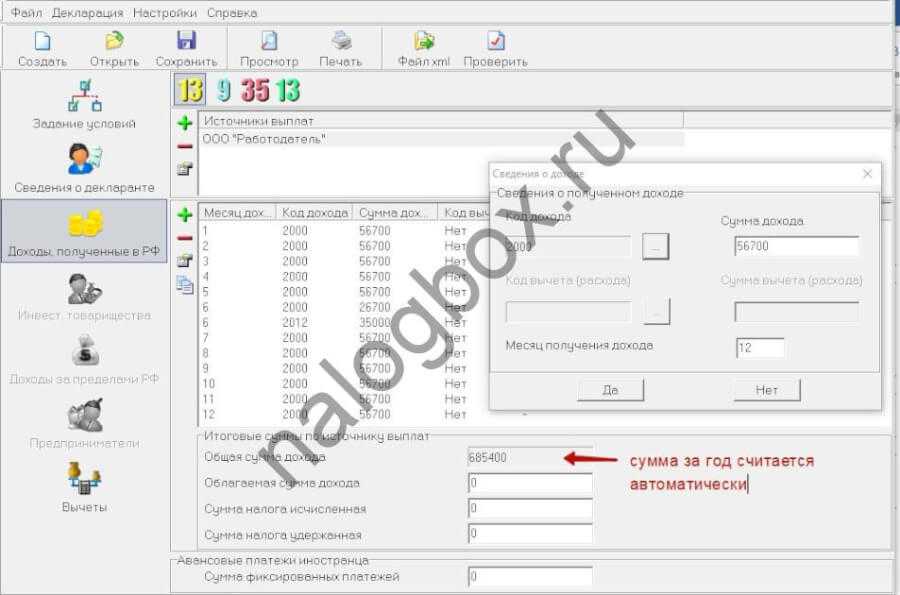Click the Месяц получения дохода field
Viewport: 900px width, 595px height.
[x=760, y=348]
